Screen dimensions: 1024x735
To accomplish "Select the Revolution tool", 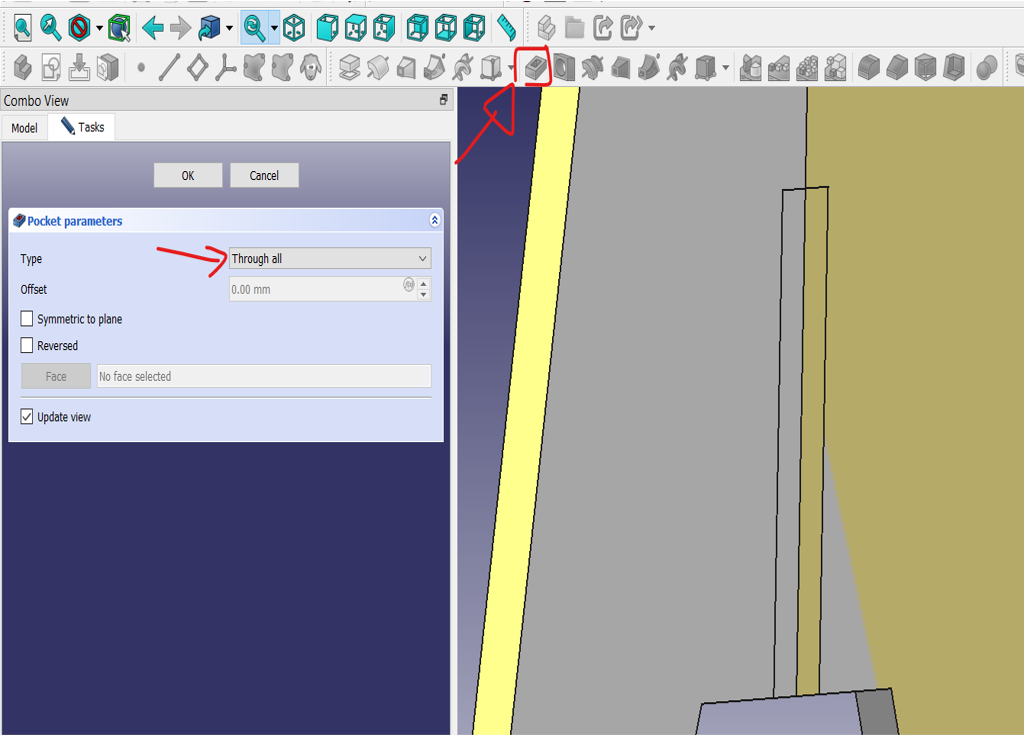I will [x=378, y=67].
